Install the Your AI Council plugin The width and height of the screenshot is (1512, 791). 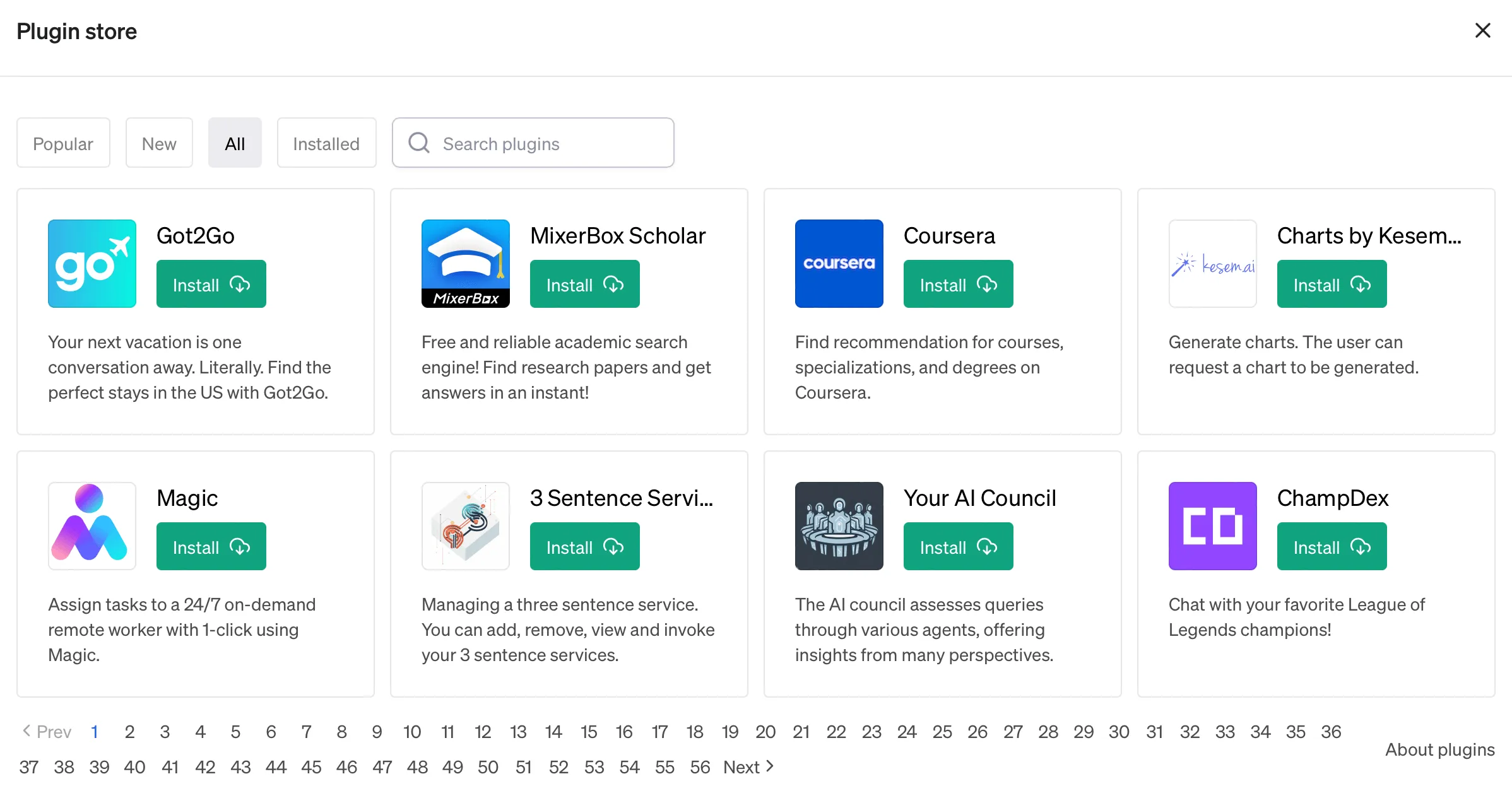click(958, 547)
